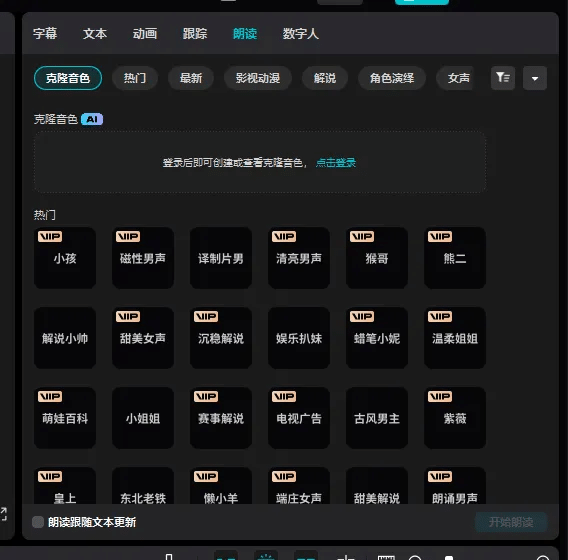Screen dimensions: 568x560
Task: Select the 蜡笔小妮 voice card
Action: point(377,338)
